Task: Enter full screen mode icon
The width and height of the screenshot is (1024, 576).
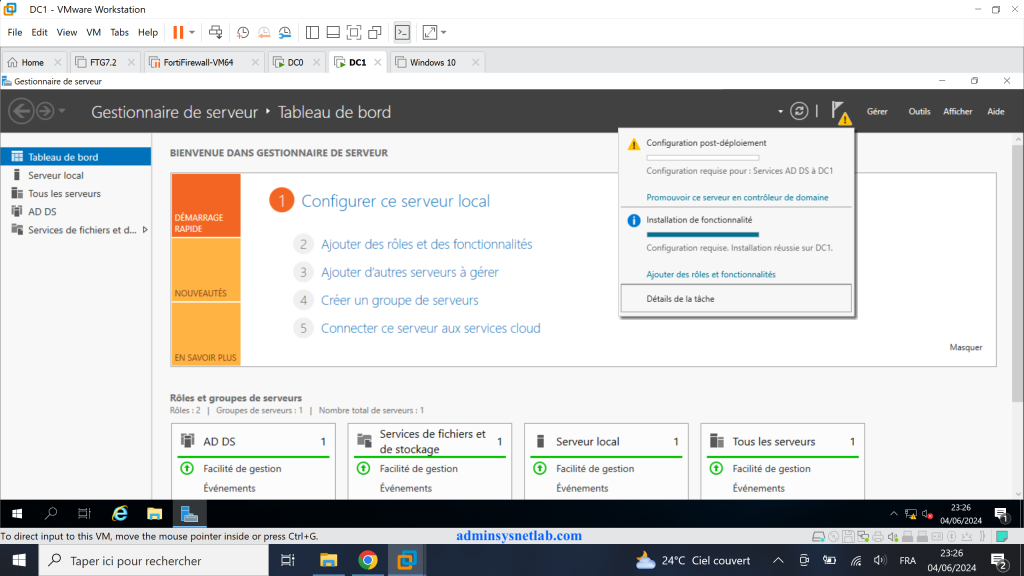Action: 354,32
